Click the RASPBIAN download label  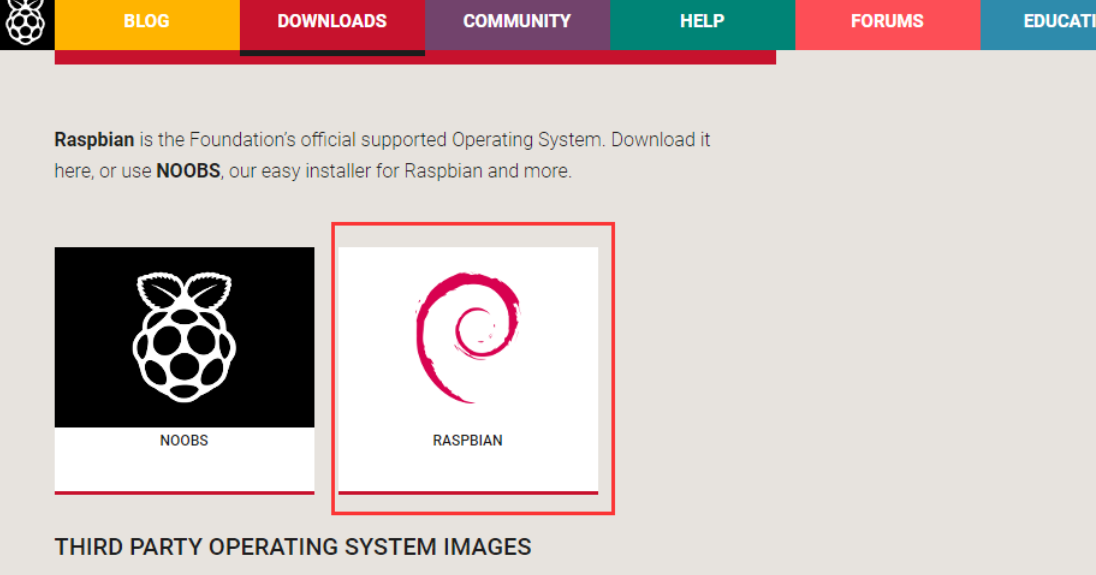tap(468, 440)
